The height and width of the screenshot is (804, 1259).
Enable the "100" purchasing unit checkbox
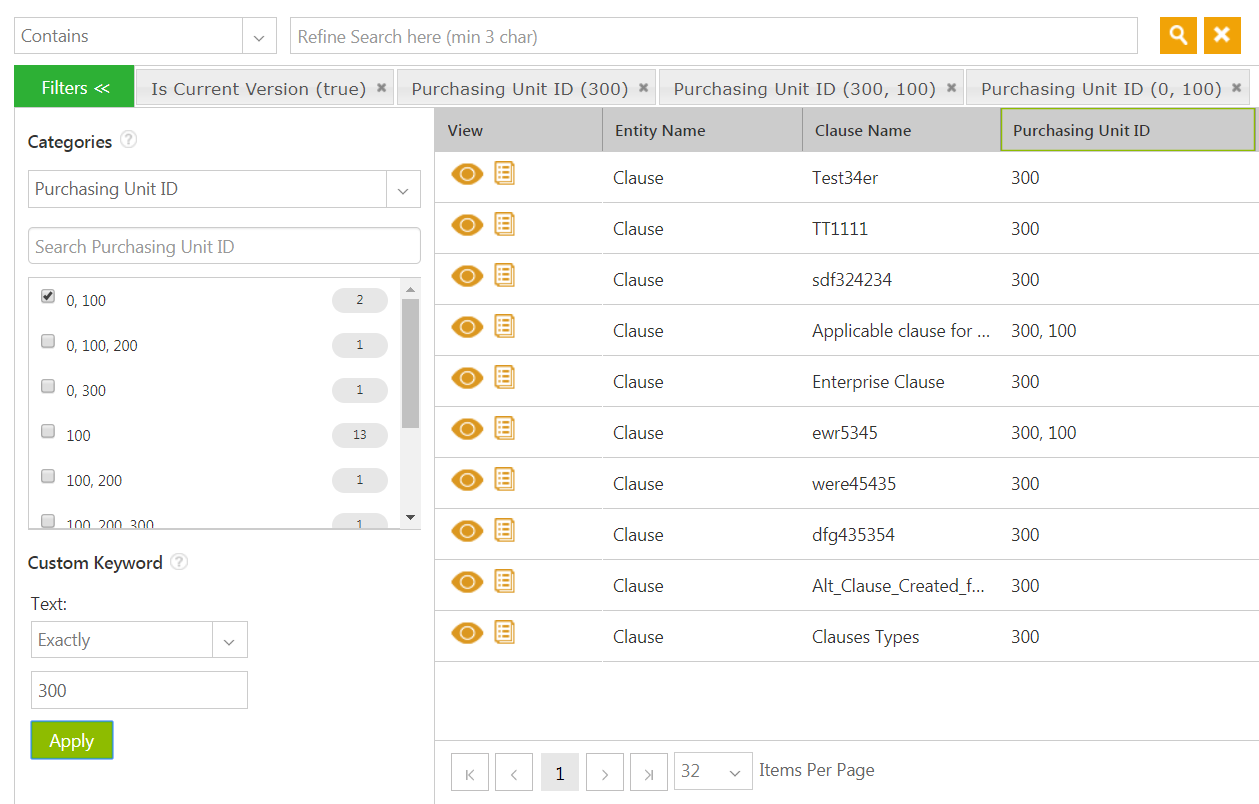click(48, 432)
